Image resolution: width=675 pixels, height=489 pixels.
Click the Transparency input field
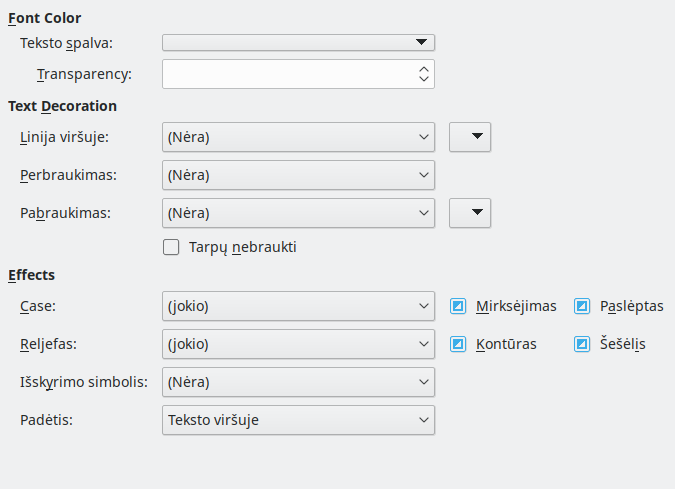[x=288, y=74]
